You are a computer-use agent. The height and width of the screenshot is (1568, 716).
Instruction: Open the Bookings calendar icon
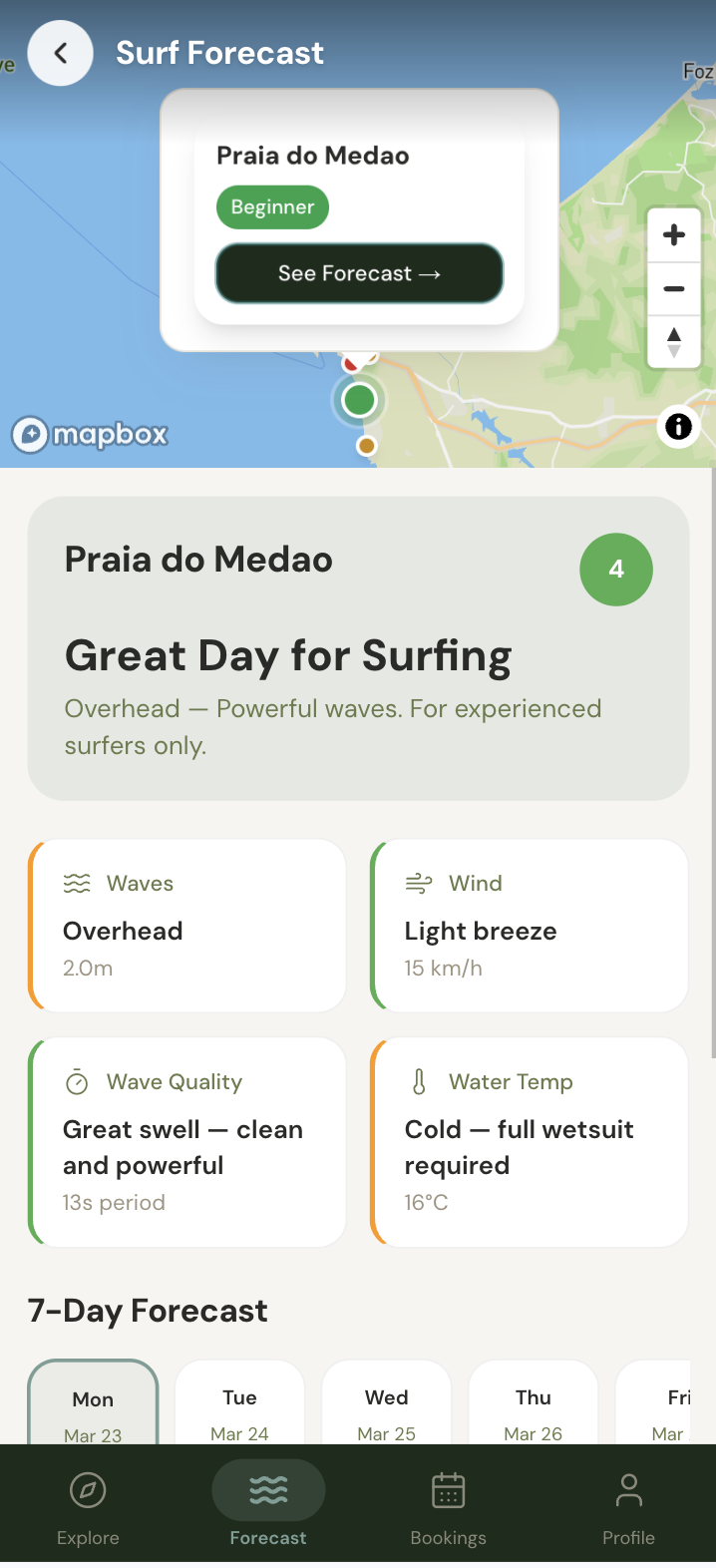(448, 1488)
